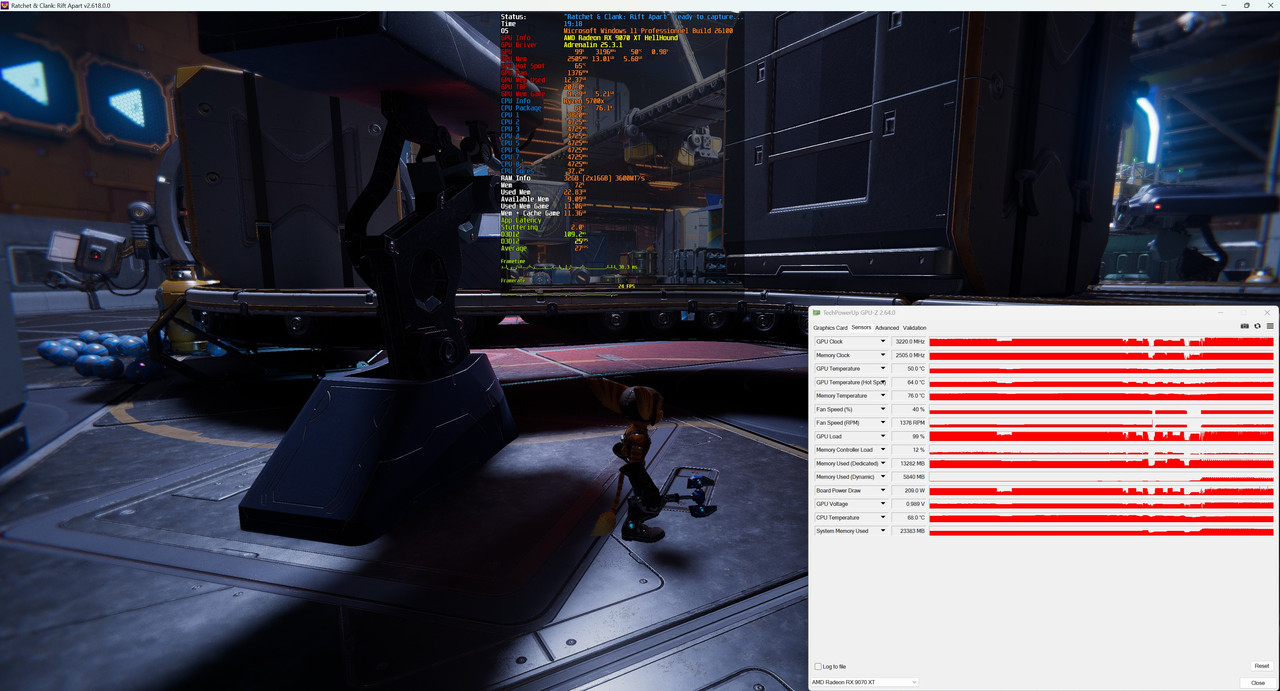Click the dynamic memory value 5840 MB
This screenshot has width=1280, height=691.
tap(909, 477)
